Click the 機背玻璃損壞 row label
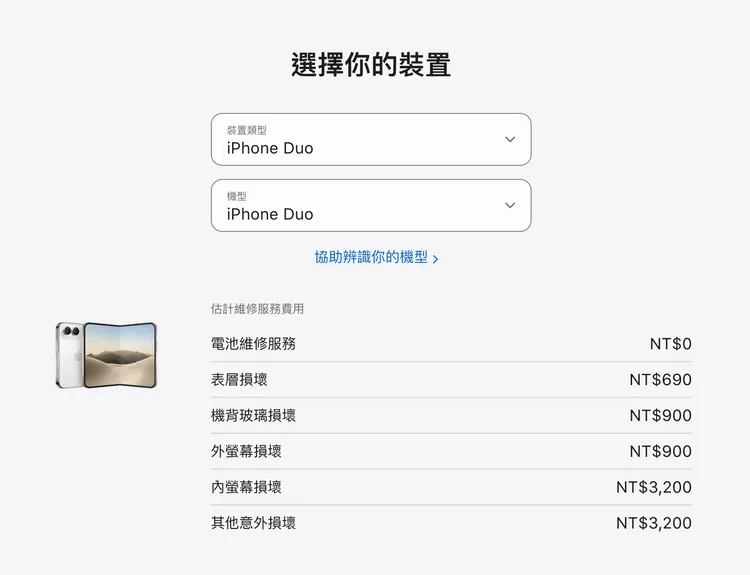Viewport: 750px width, 575px height. pos(253,415)
